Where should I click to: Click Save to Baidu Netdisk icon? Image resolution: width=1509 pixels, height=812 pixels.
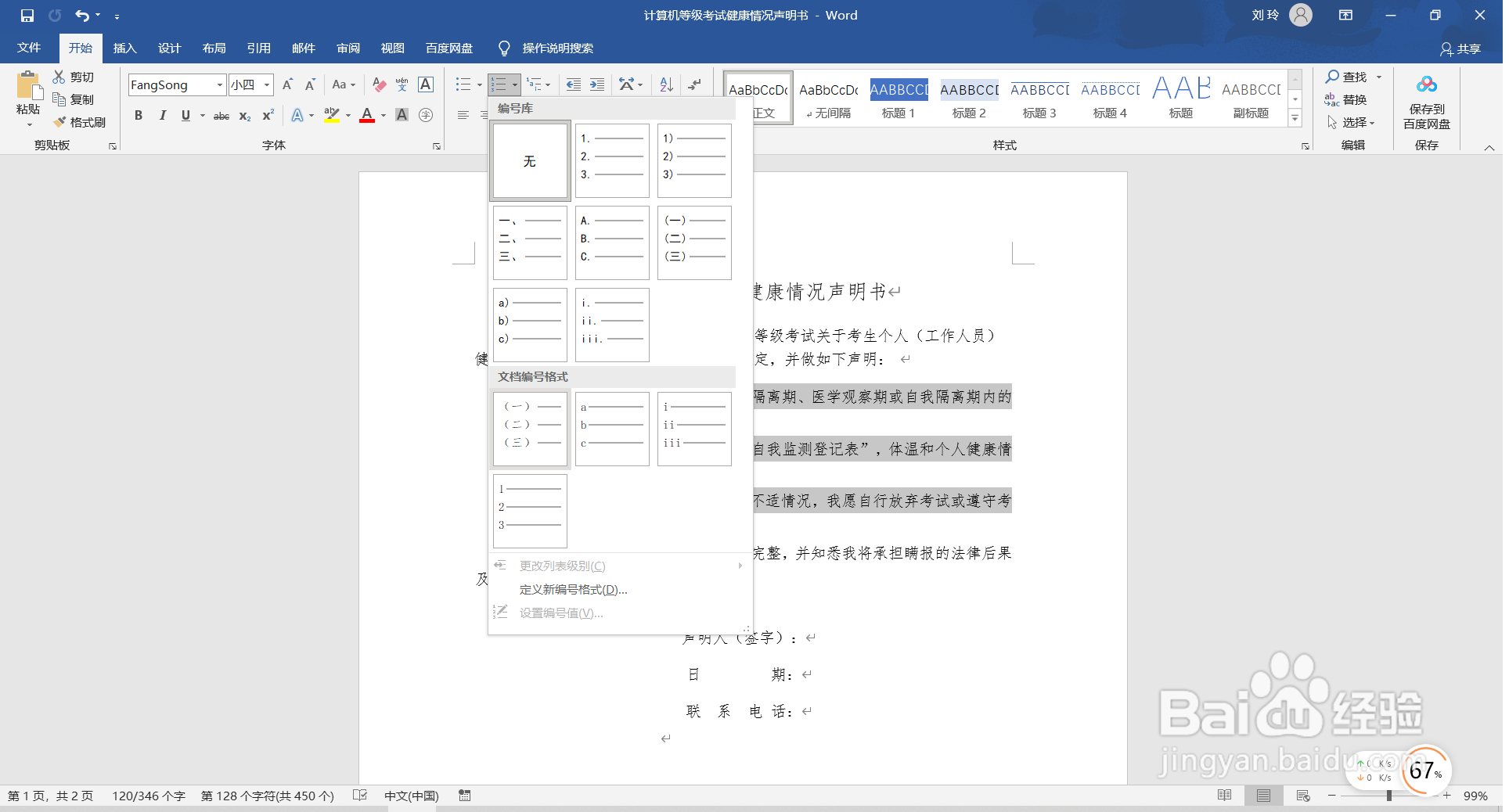1426,84
